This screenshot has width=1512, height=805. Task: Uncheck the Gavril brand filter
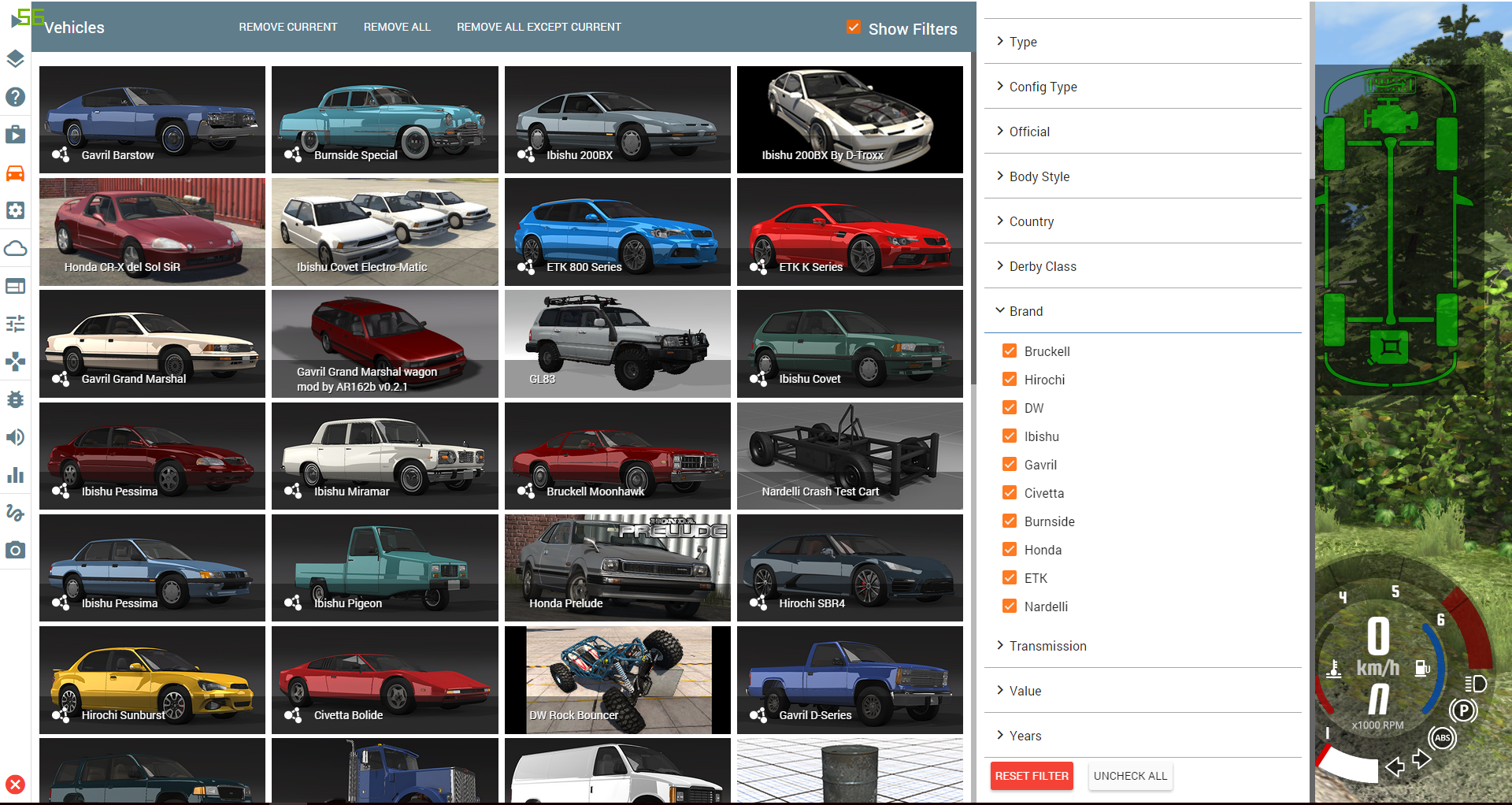click(x=1010, y=464)
